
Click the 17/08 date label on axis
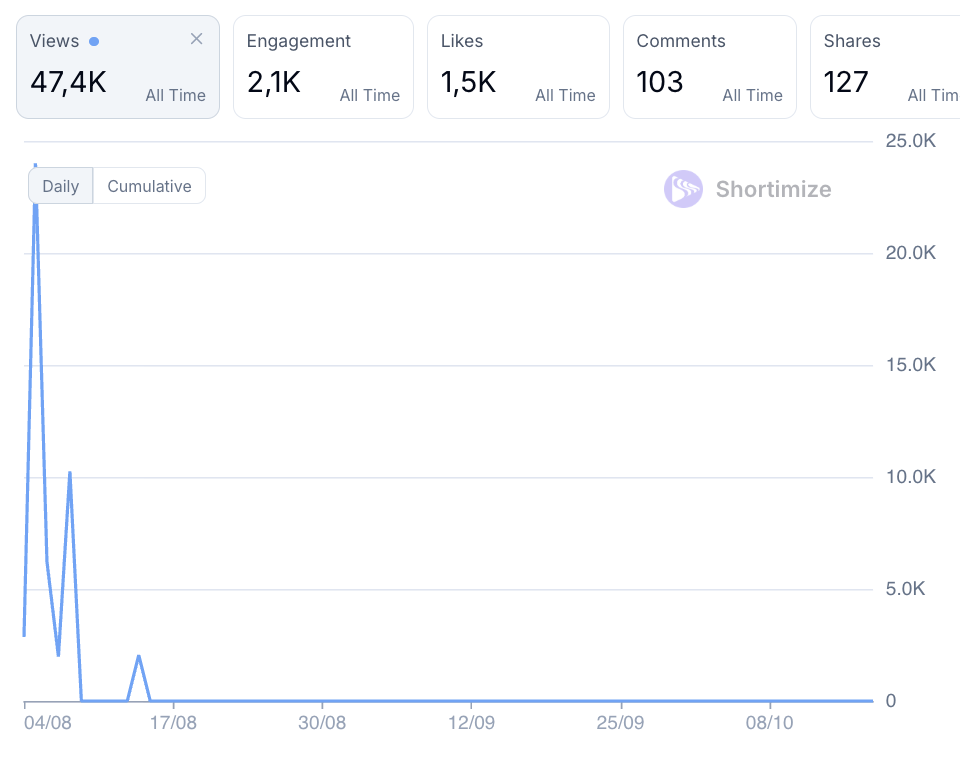click(173, 722)
